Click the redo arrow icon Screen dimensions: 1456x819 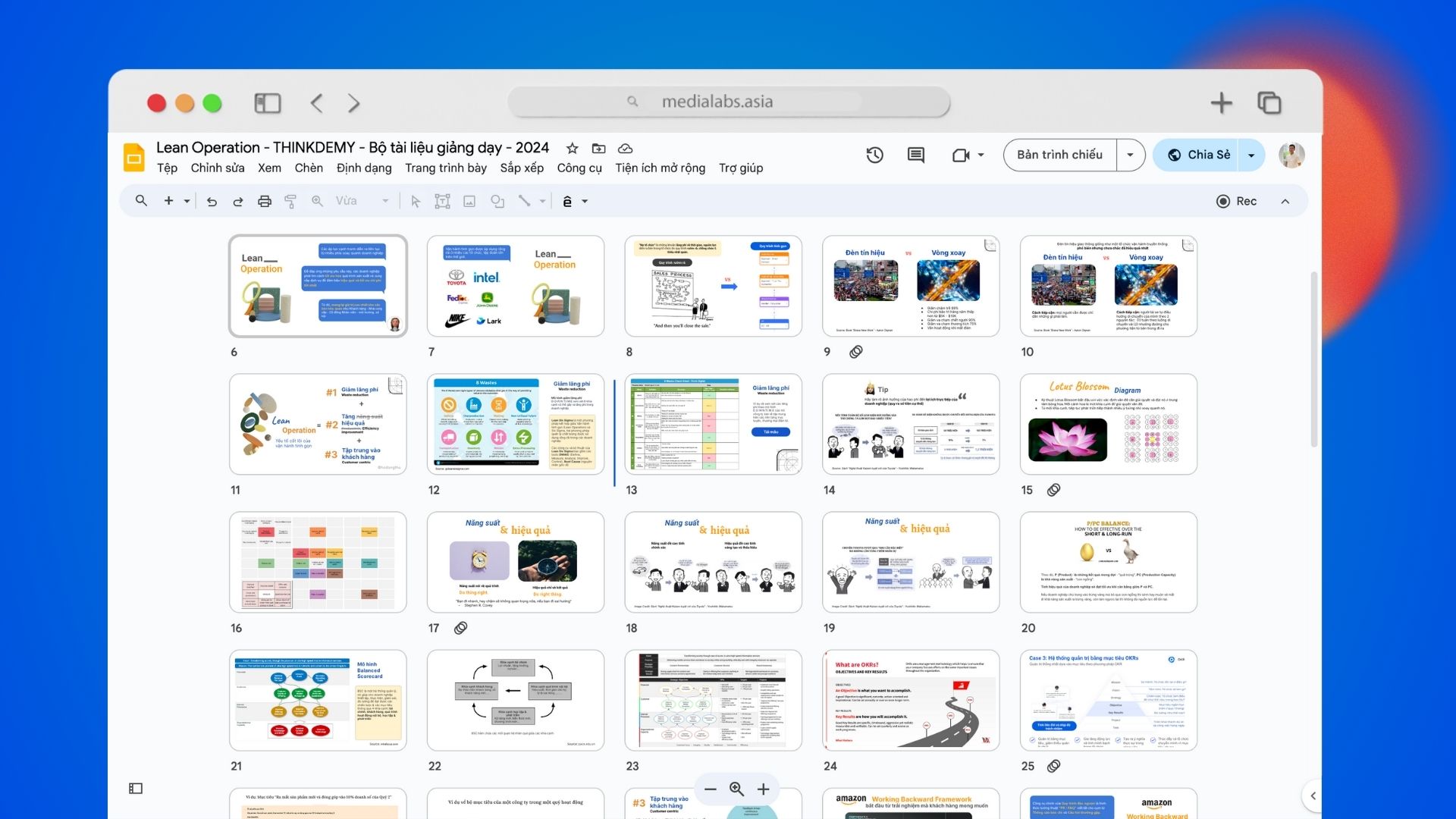click(238, 201)
